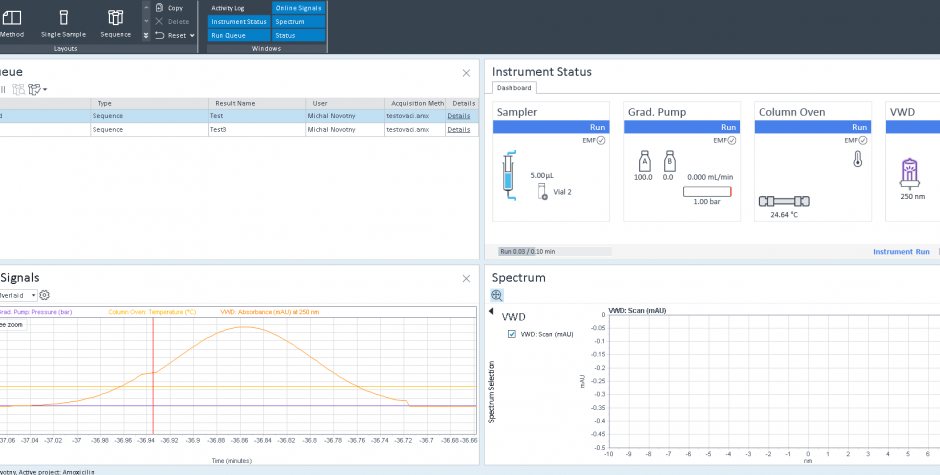The height and width of the screenshot is (475, 940).
Task: Toggle the Instrument Status window
Action: [x=239, y=22]
